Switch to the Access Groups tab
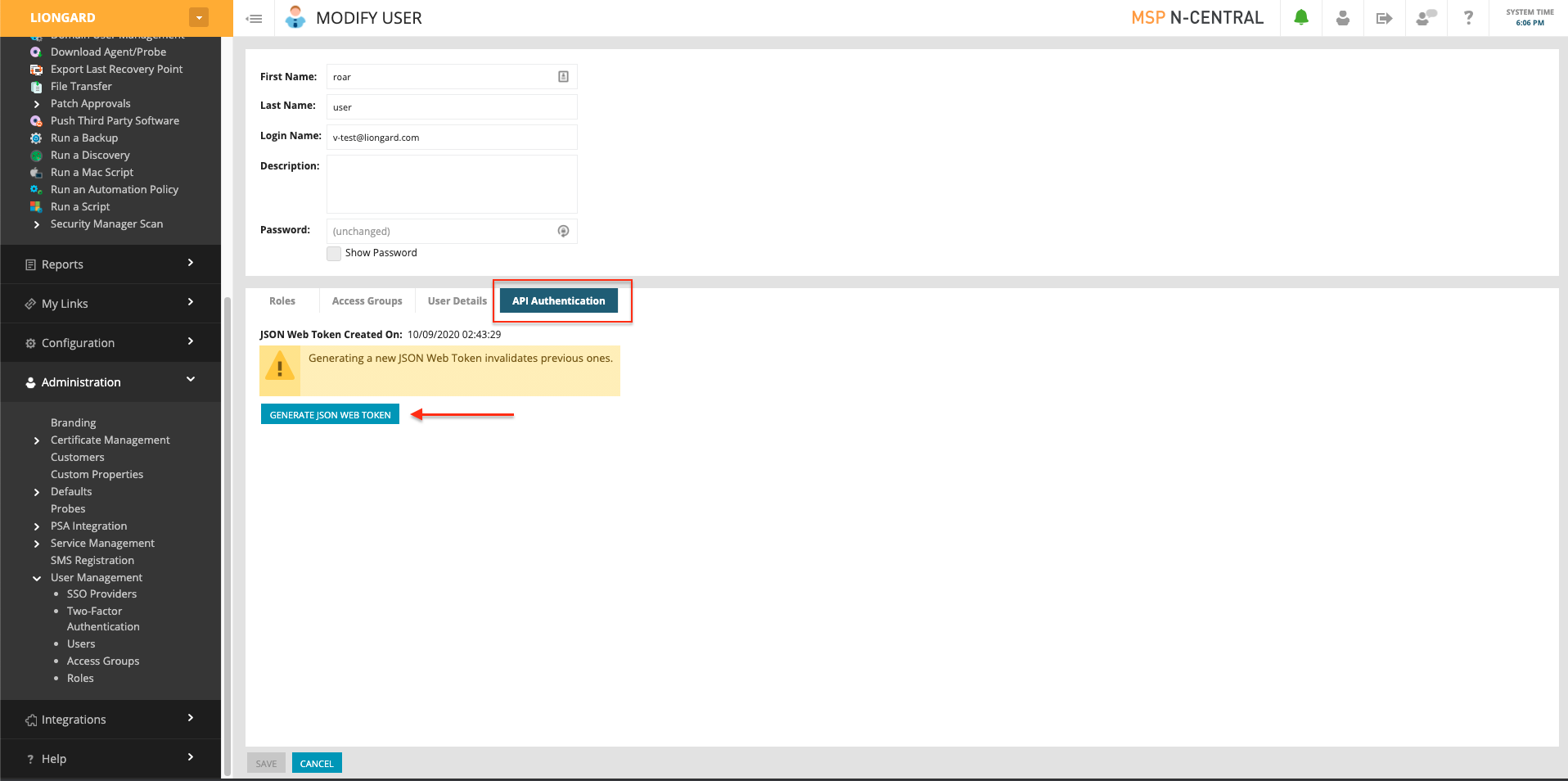Image resolution: width=1568 pixels, height=781 pixels. (x=367, y=301)
